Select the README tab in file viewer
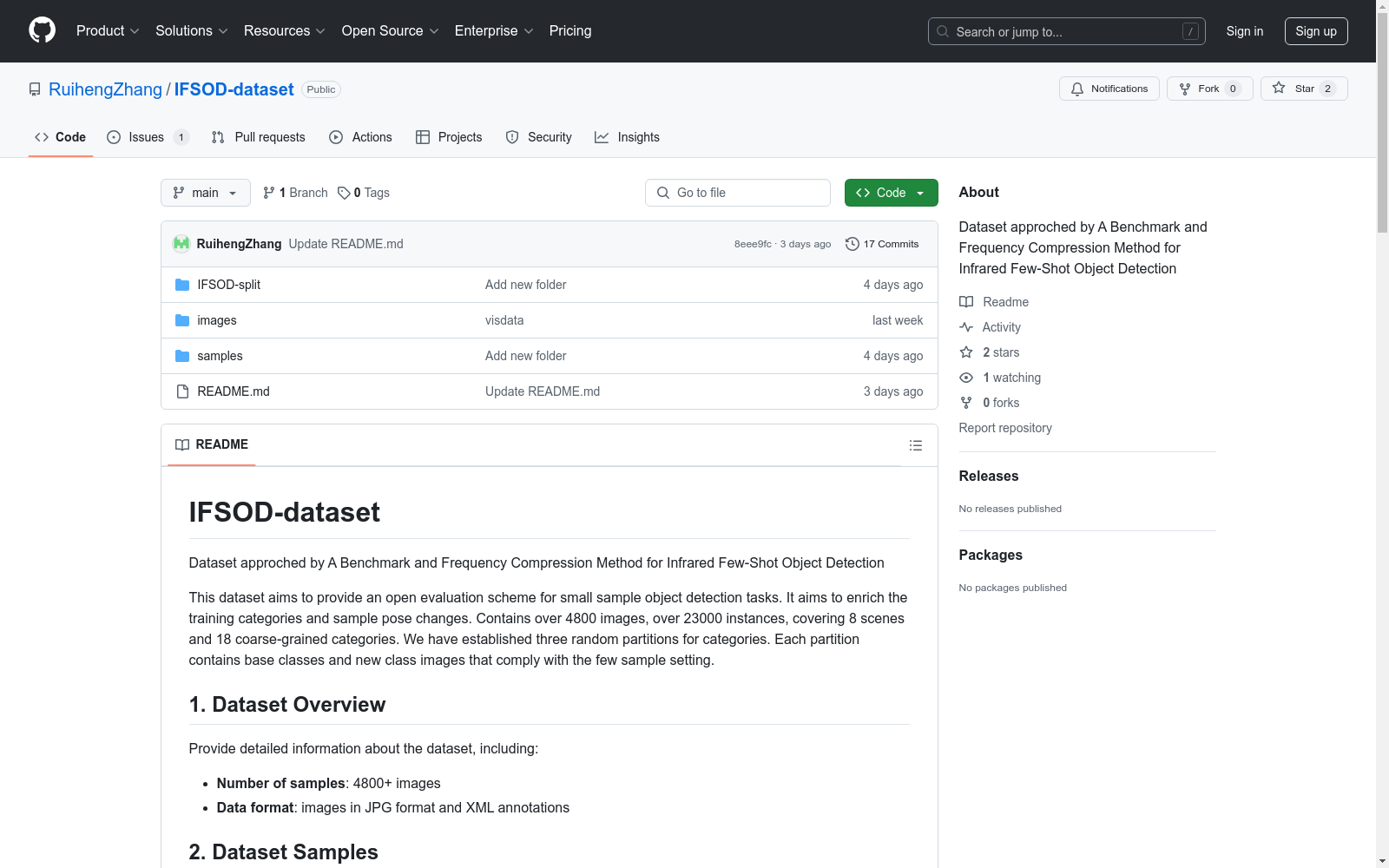Screen dimensions: 1389x868 212,444
